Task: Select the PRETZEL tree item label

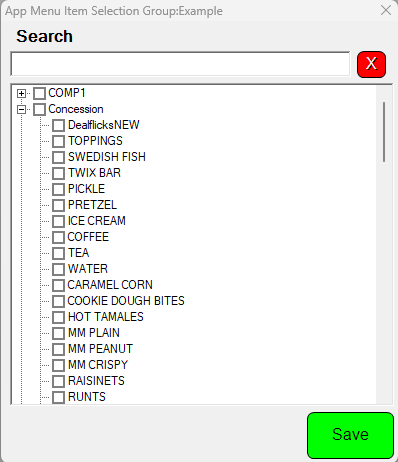Action: coord(92,205)
